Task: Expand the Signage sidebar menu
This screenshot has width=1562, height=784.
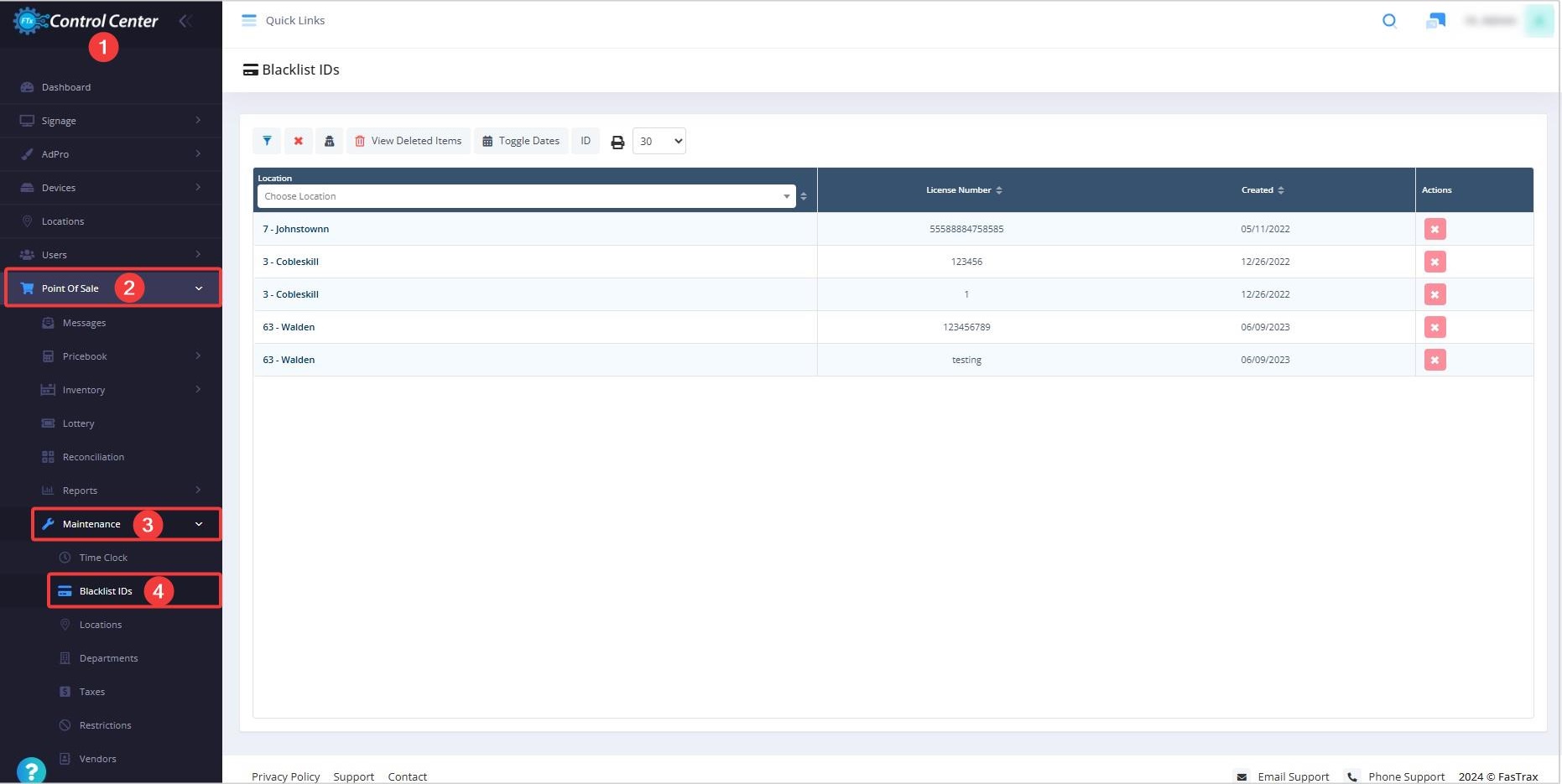Action: point(111,121)
